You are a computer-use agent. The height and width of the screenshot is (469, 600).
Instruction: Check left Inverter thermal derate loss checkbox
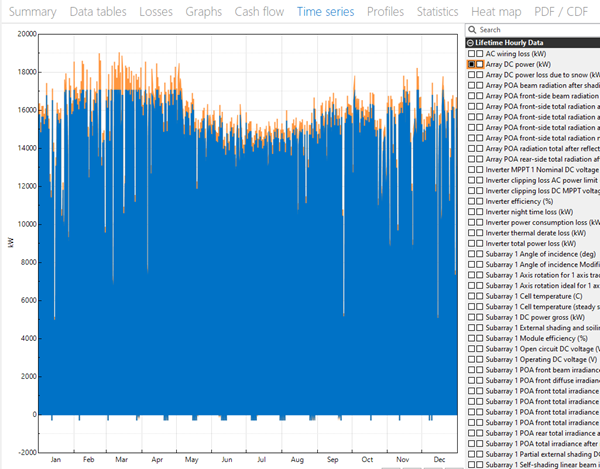click(471, 233)
